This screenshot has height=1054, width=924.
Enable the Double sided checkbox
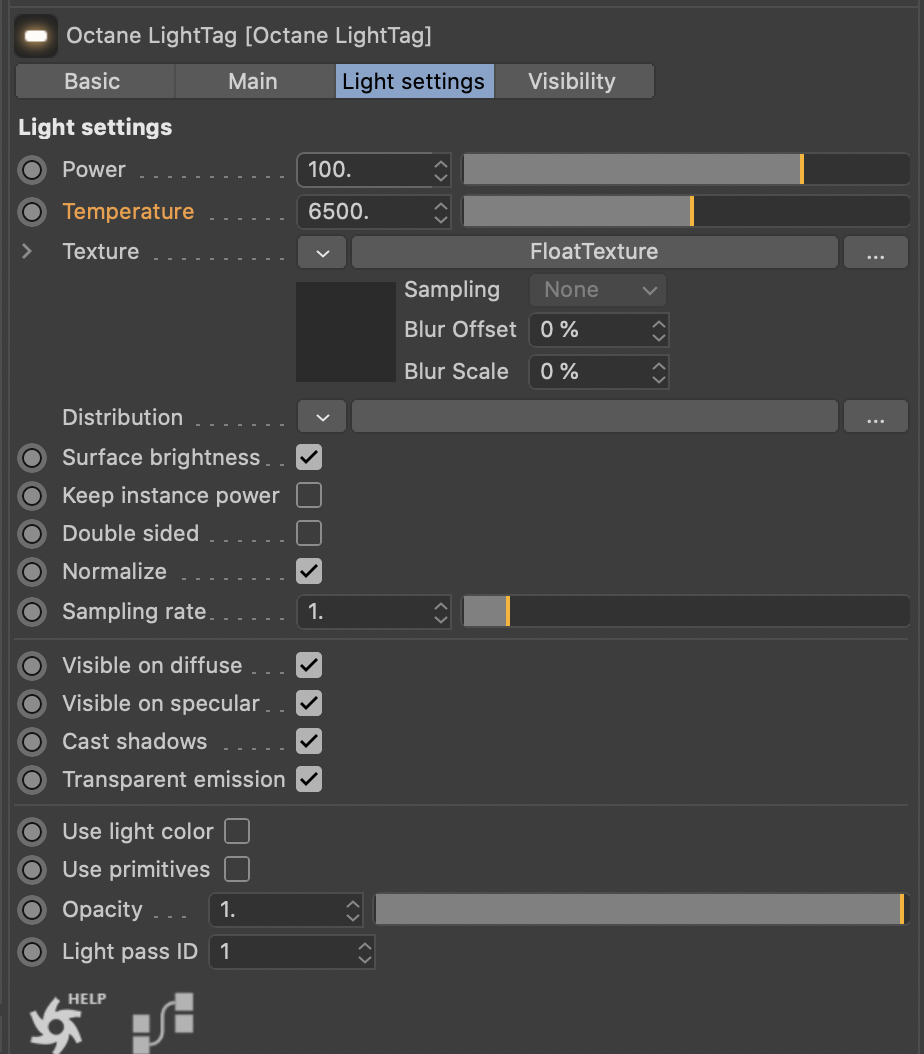pyautogui.click(x=309, y=534)
